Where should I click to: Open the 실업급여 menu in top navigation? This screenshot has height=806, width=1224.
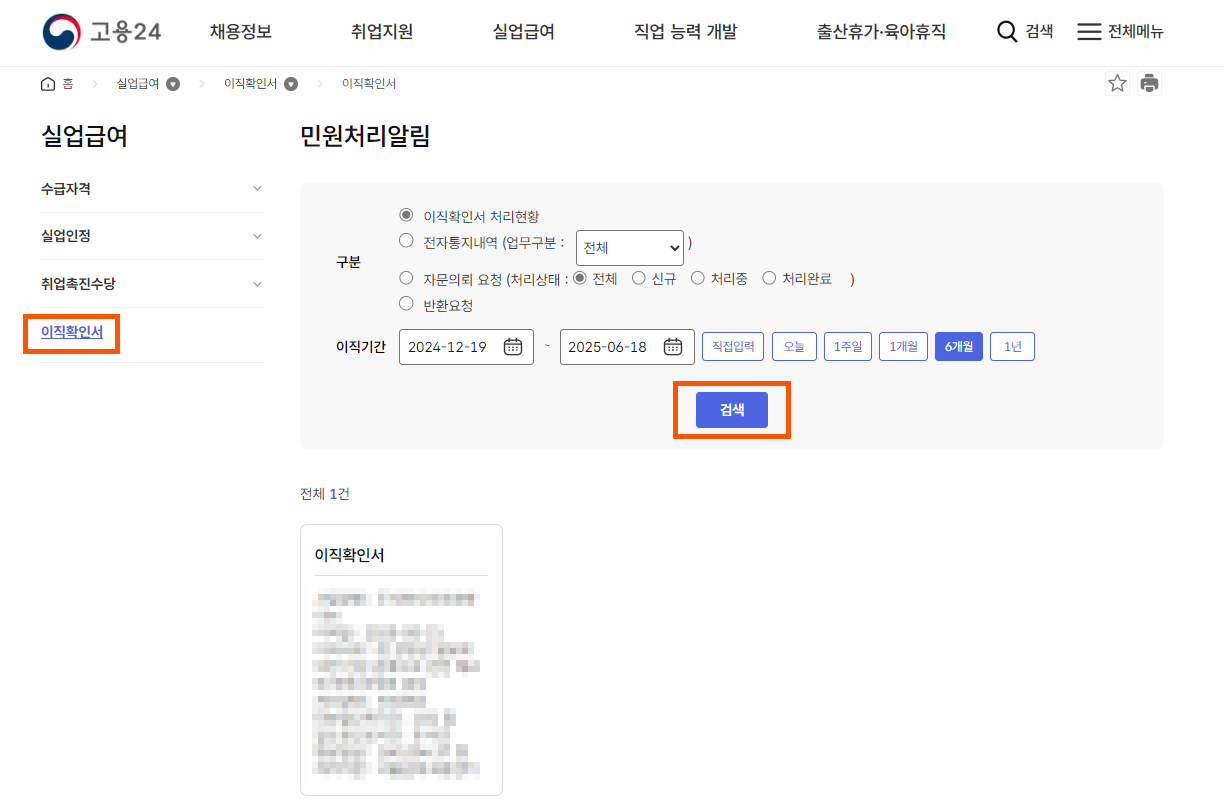(x=521, y=31)
